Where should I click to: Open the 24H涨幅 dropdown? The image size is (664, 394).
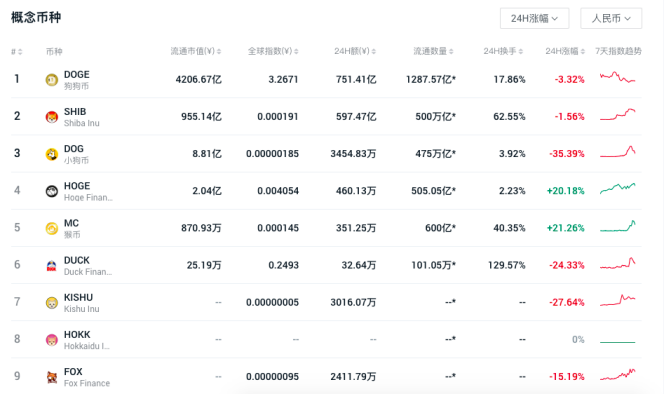(534, 18)
